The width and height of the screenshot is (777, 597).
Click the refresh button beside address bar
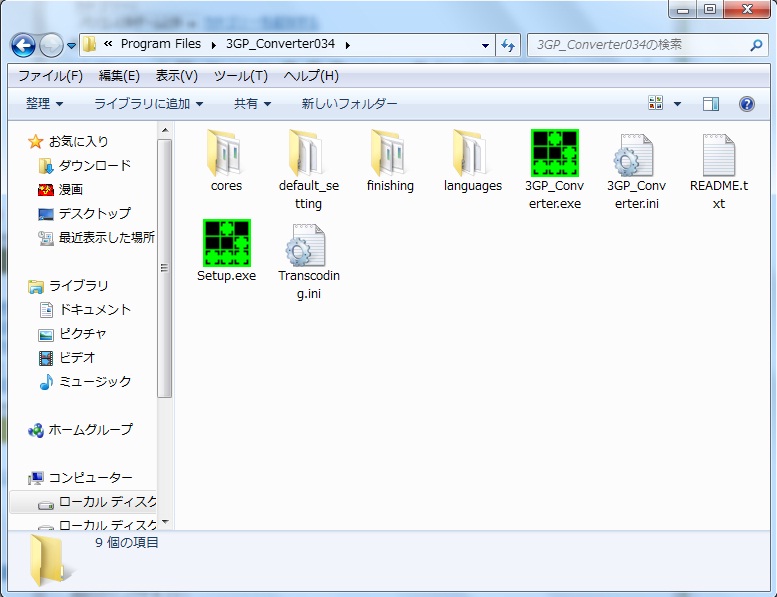coord(508,46)
